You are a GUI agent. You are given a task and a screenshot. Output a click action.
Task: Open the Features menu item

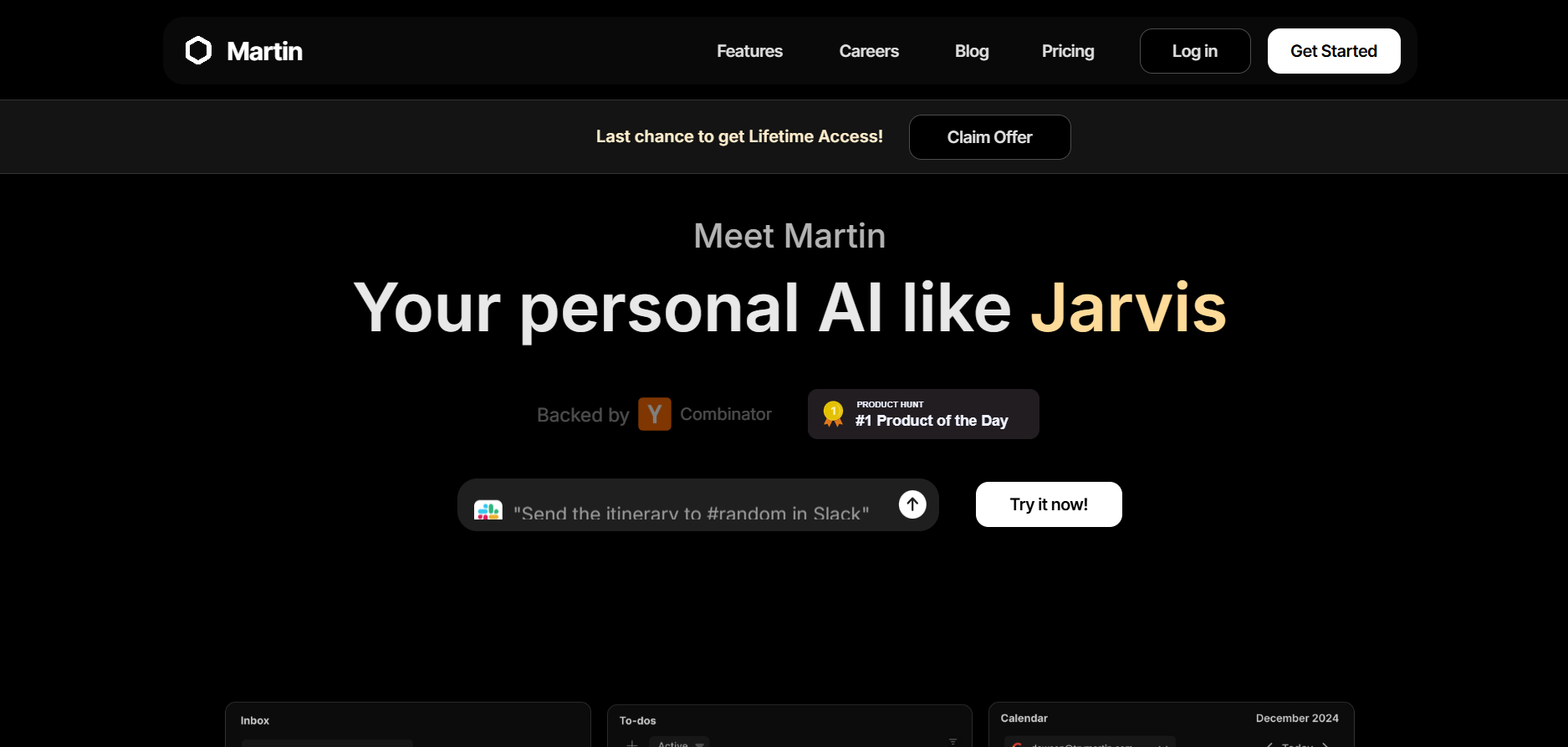click(x=749, y=51)
